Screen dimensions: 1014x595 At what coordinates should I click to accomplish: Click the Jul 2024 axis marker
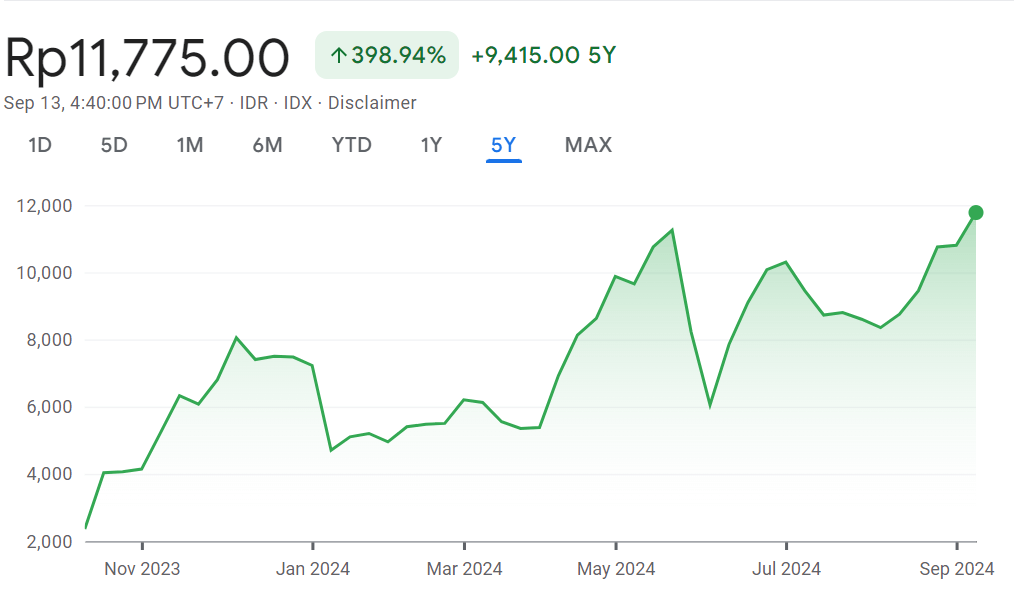[x=786, y=568]
